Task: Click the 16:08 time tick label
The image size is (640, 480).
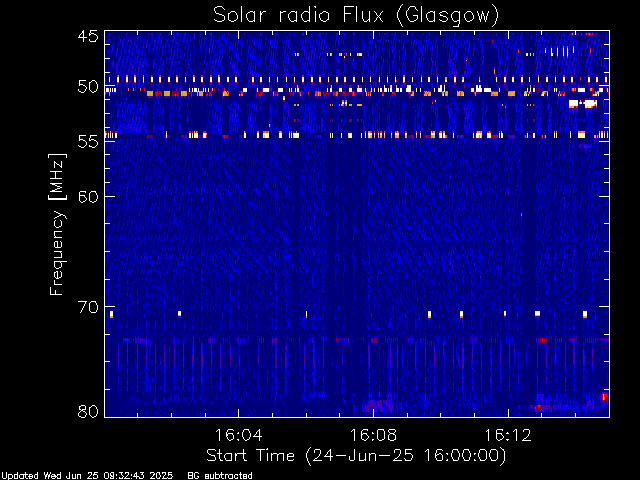Action: click(x=373, y=435)
